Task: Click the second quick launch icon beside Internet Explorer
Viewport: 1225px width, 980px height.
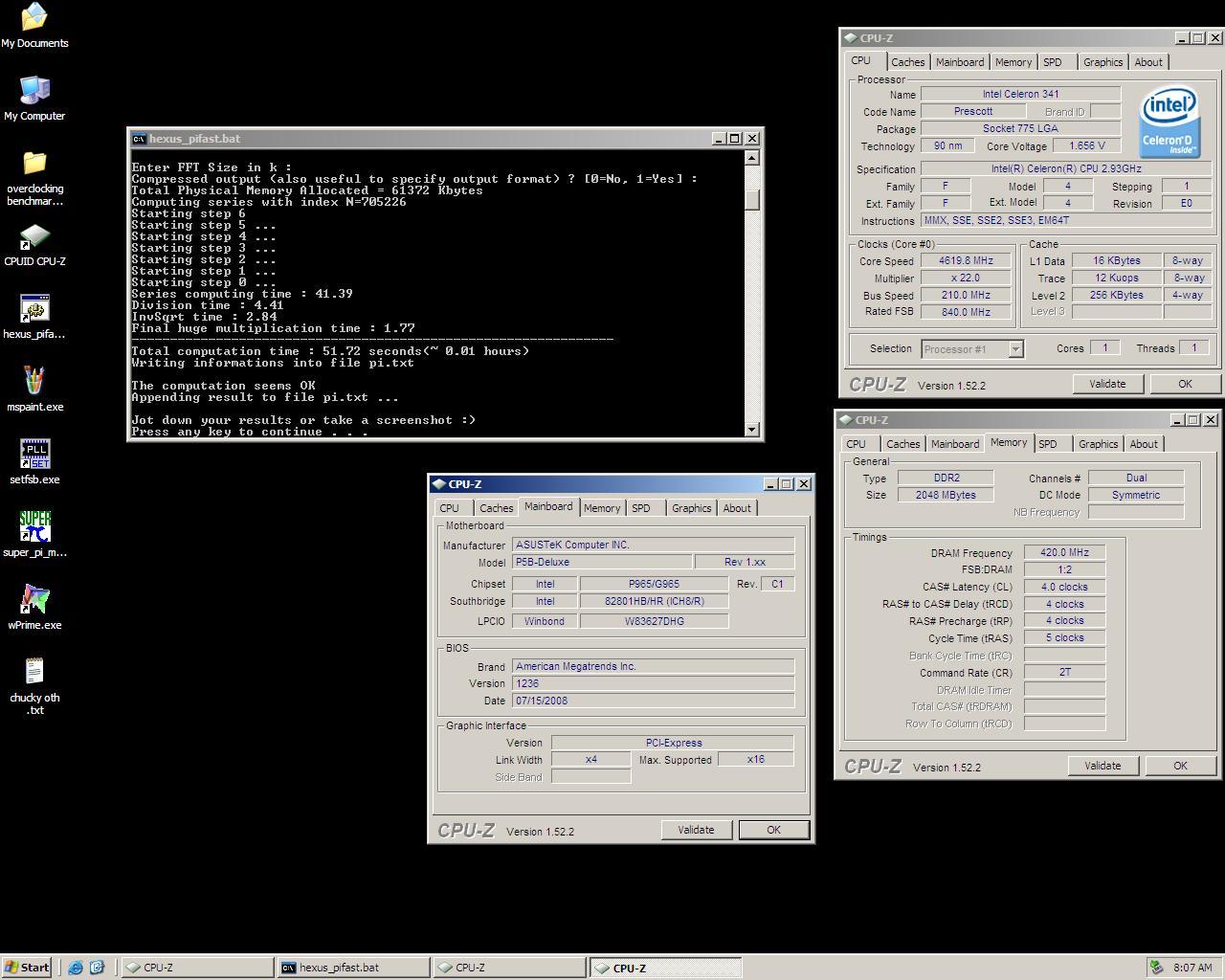Action: (97, 968)
